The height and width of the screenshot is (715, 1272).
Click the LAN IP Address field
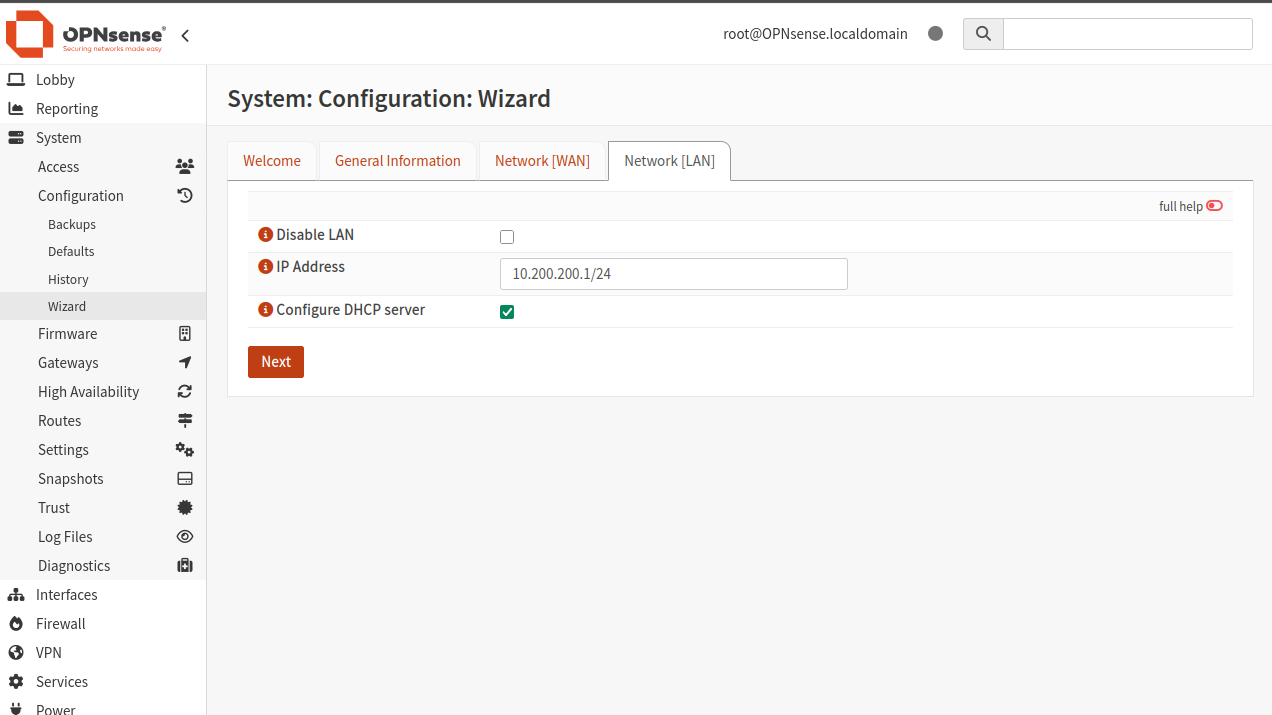tap(673, 274)
